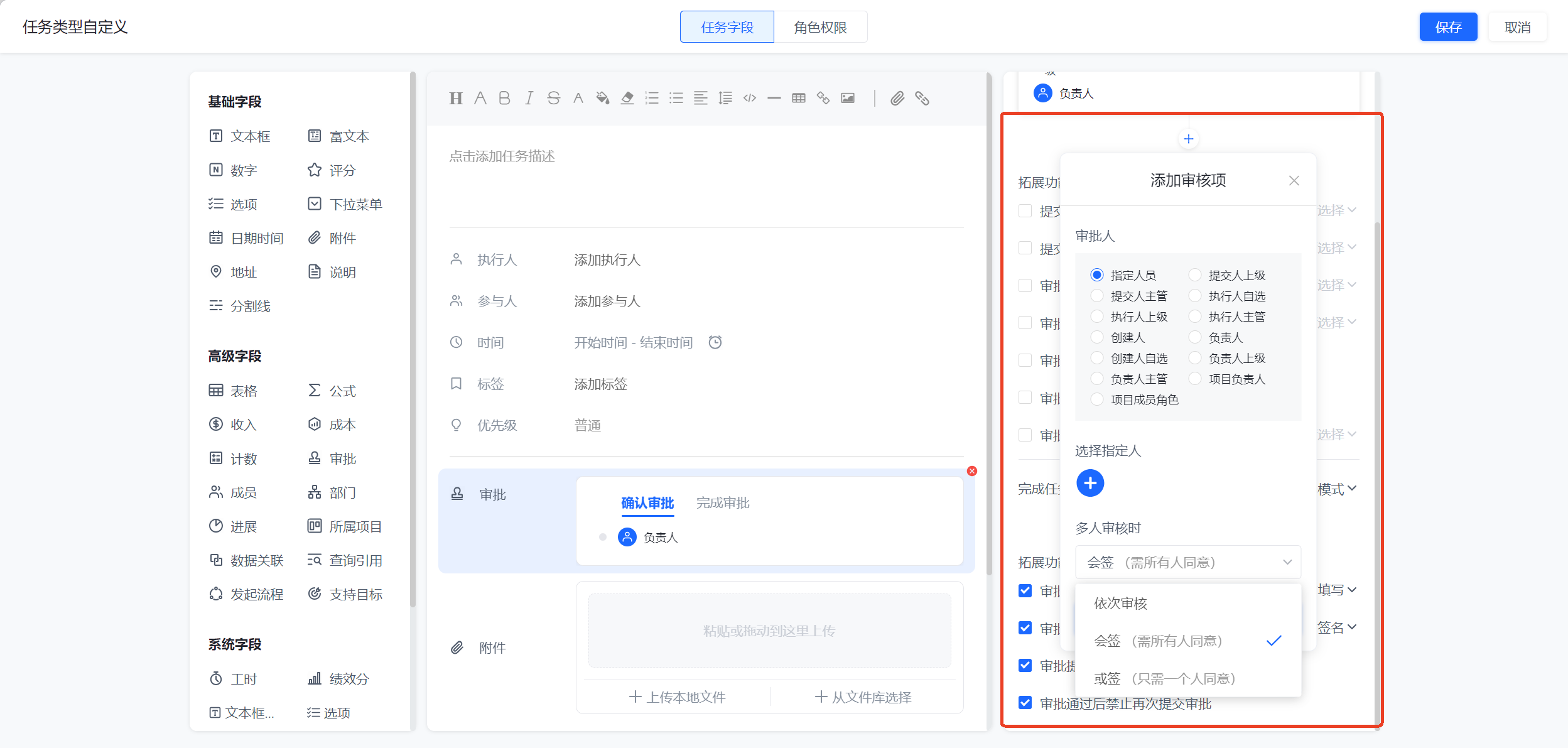Screen dimensions: 1568x748
Task: Click 上传本地文件 upload button
Action: tap(677, 697)
